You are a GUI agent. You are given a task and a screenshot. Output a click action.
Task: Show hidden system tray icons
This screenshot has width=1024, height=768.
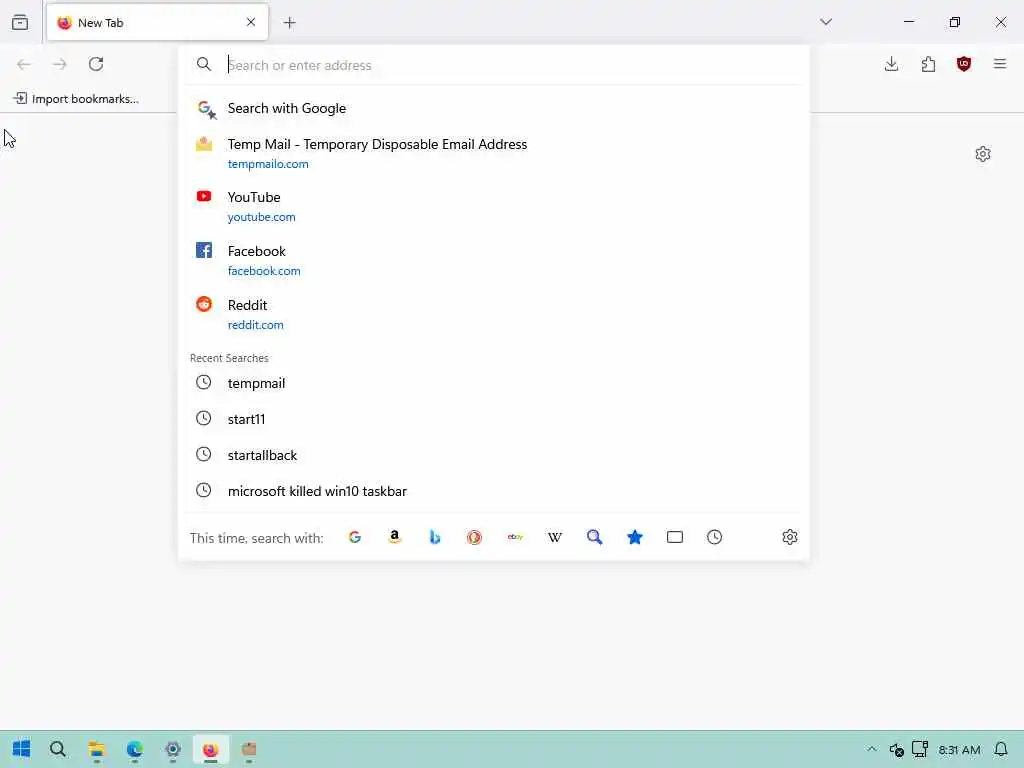coord(871,749)
